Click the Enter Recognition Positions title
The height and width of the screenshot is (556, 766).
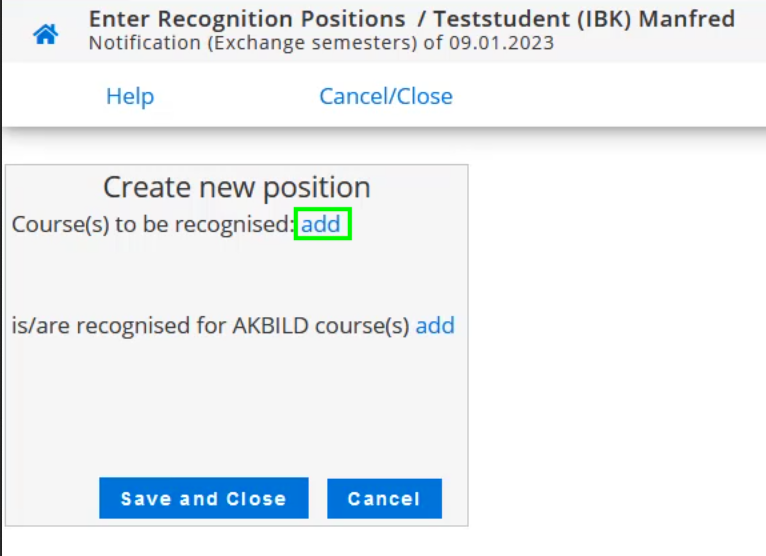tap(247, 19)
